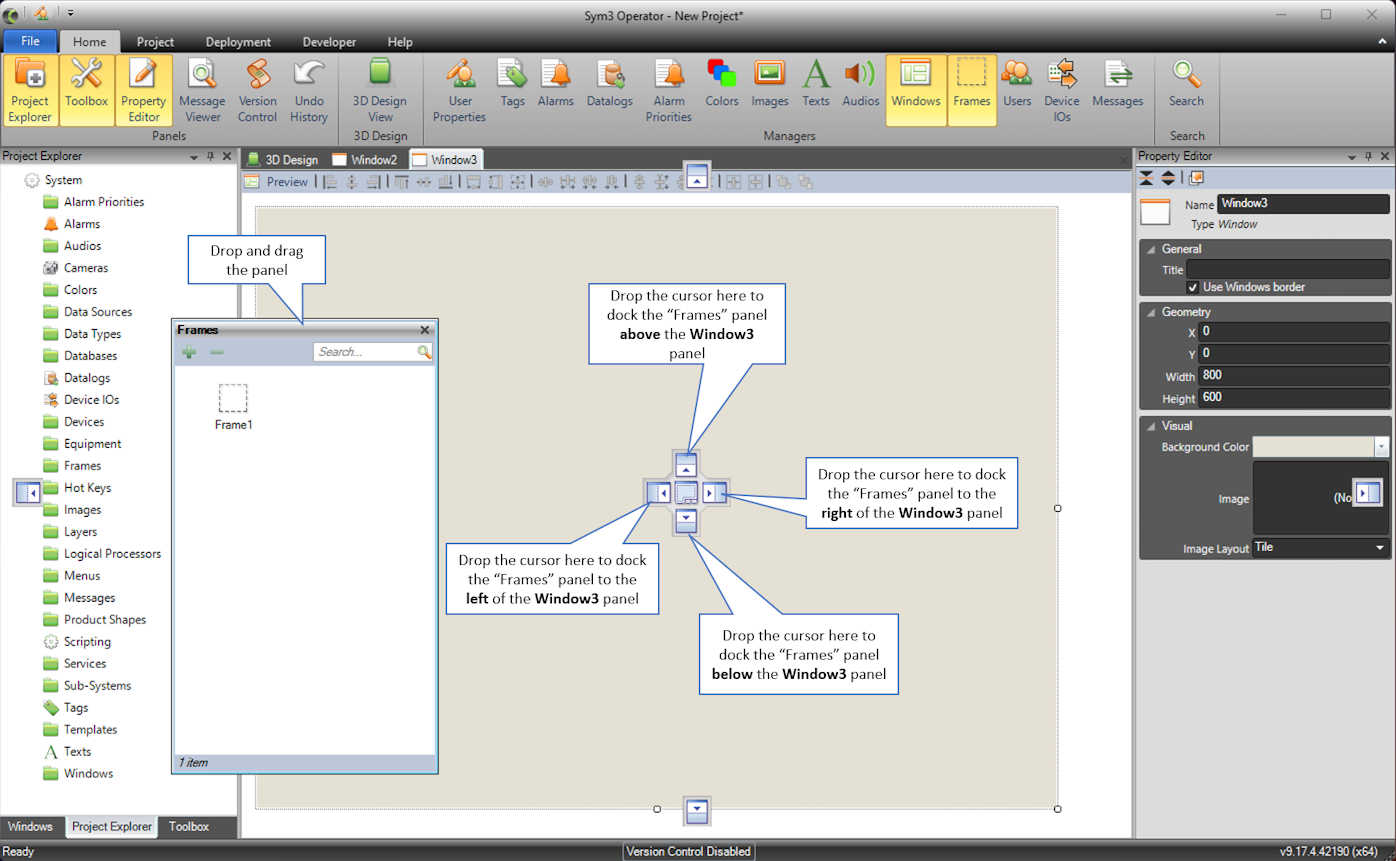Open the Datalogs manager in the ribbon
Image resolution: width=1396 pixels, height=861 pixels.
pos(610,84)
